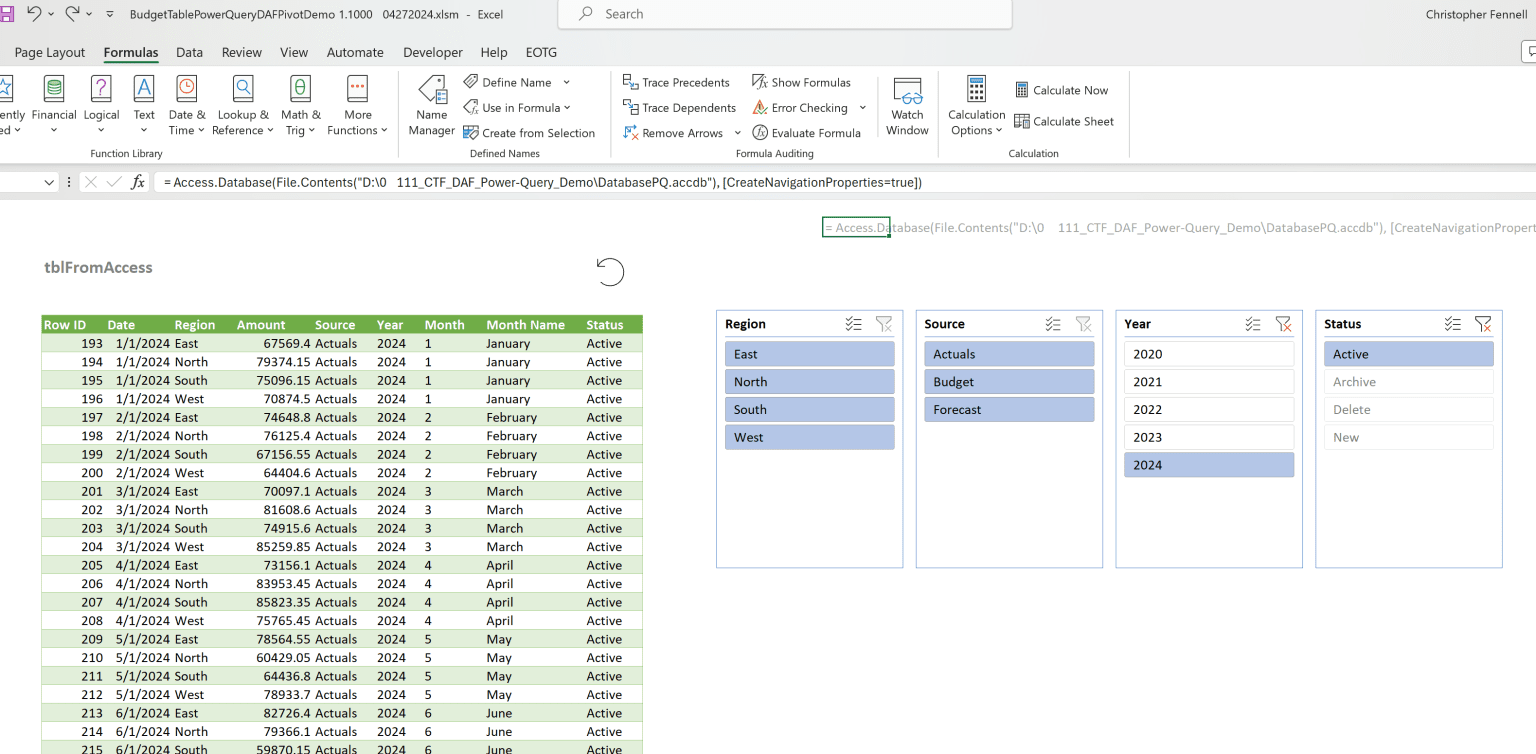Toggle Budget off in the Source slicer
This screenshot has width=1536, height=754.
[x=1008, y=381]
